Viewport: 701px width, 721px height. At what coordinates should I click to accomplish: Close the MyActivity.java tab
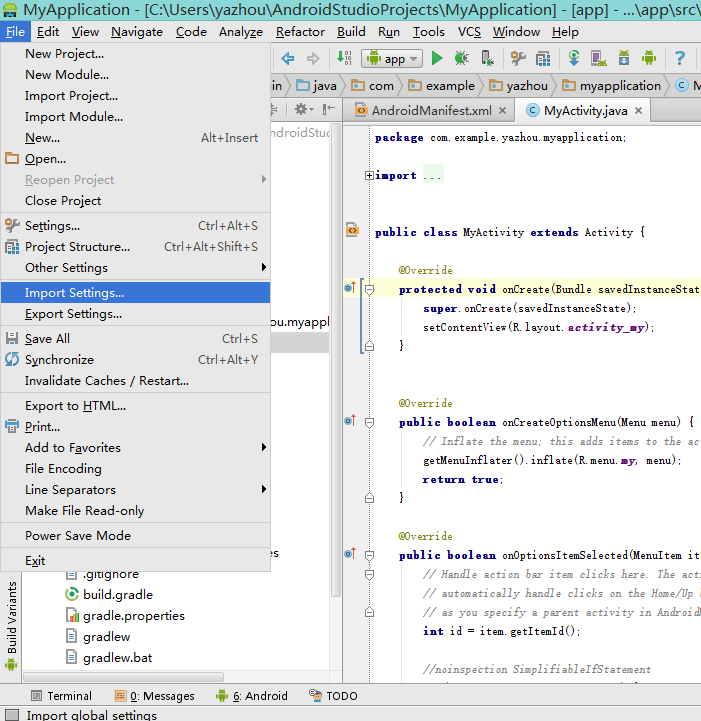tap(638, 111)
